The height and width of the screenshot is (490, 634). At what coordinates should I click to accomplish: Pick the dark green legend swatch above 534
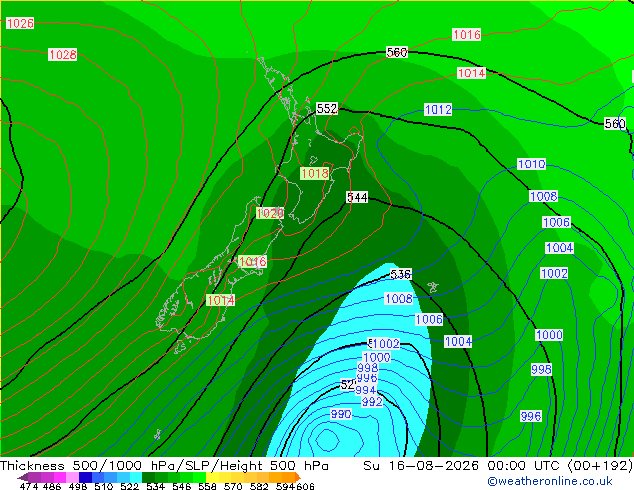[x=148, y=477]
